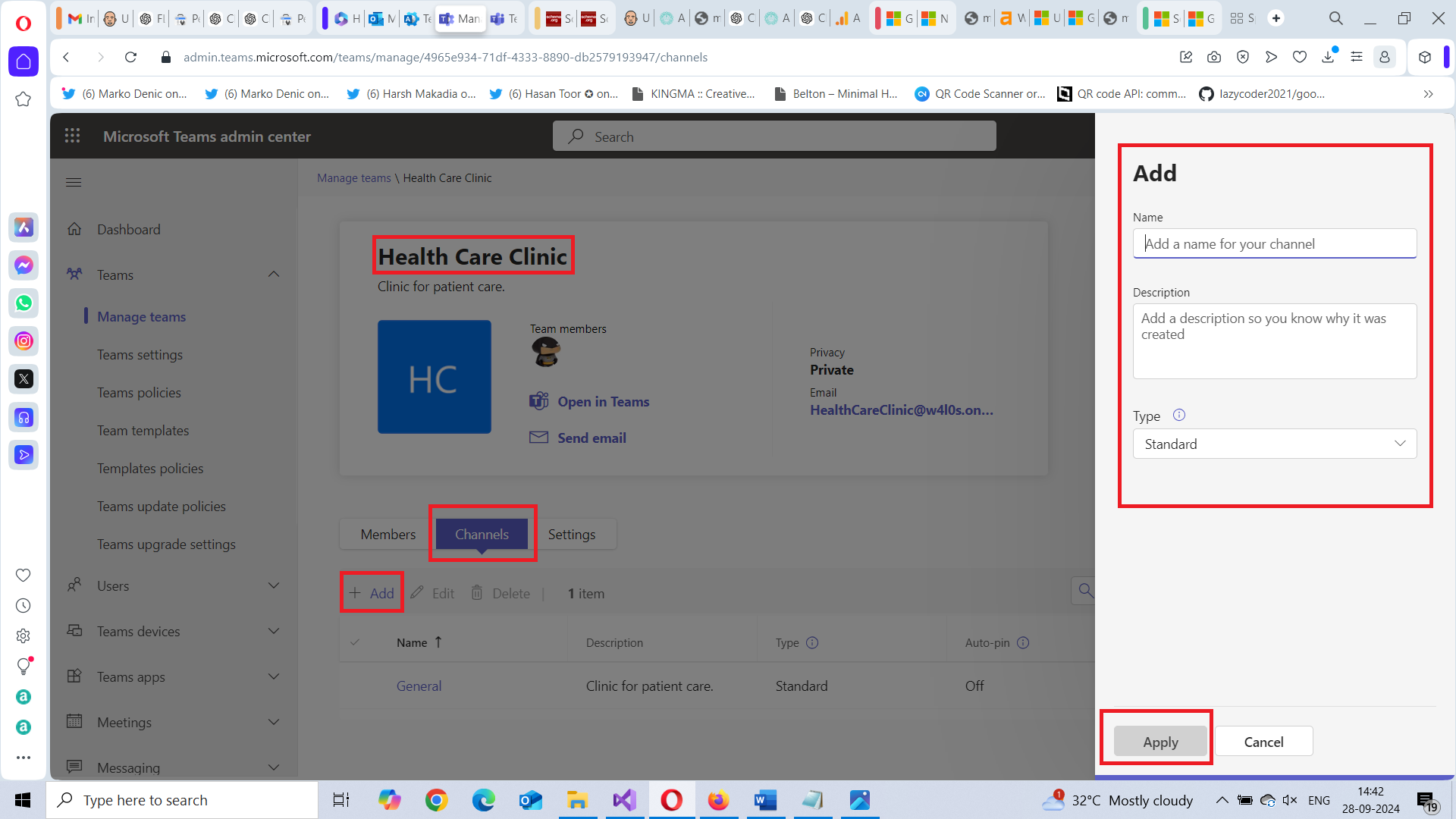
Task: Click the Windows taskbar search box
Action: [182, 800]
